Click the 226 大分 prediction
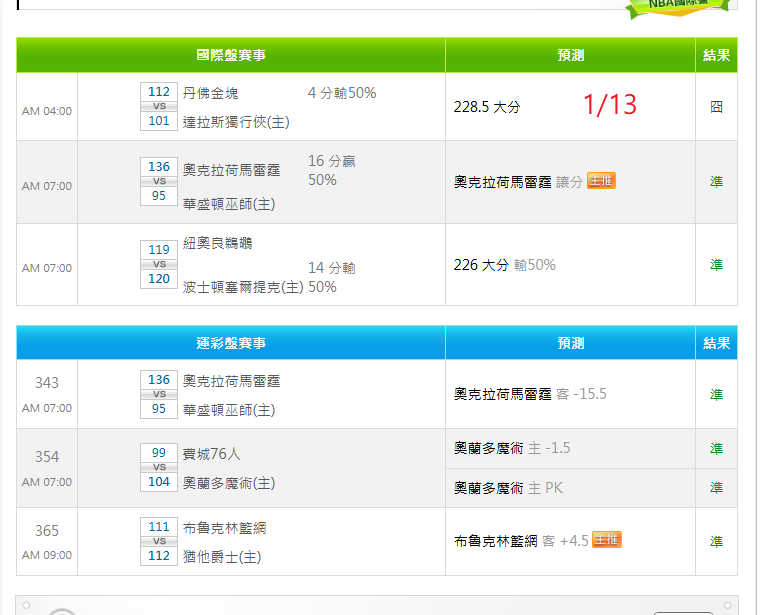Image resolution: width=781 pixels, height=615 pixels. click(481, 265)
